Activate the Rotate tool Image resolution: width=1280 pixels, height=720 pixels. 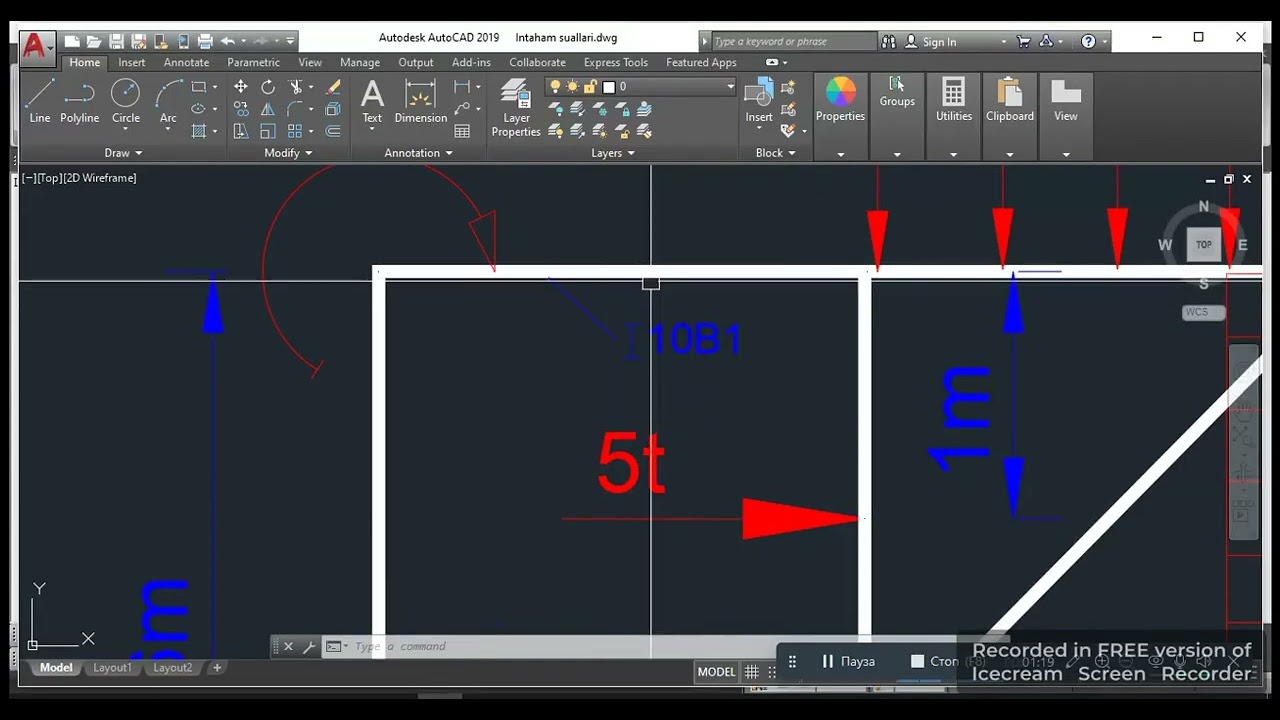point(268,87)
